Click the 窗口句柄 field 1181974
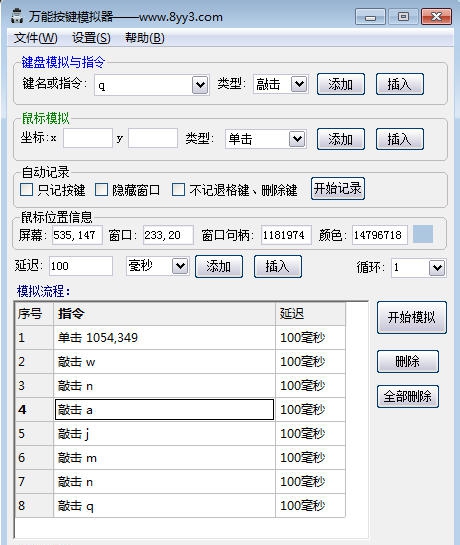460x545 pixels. point(286,235)
